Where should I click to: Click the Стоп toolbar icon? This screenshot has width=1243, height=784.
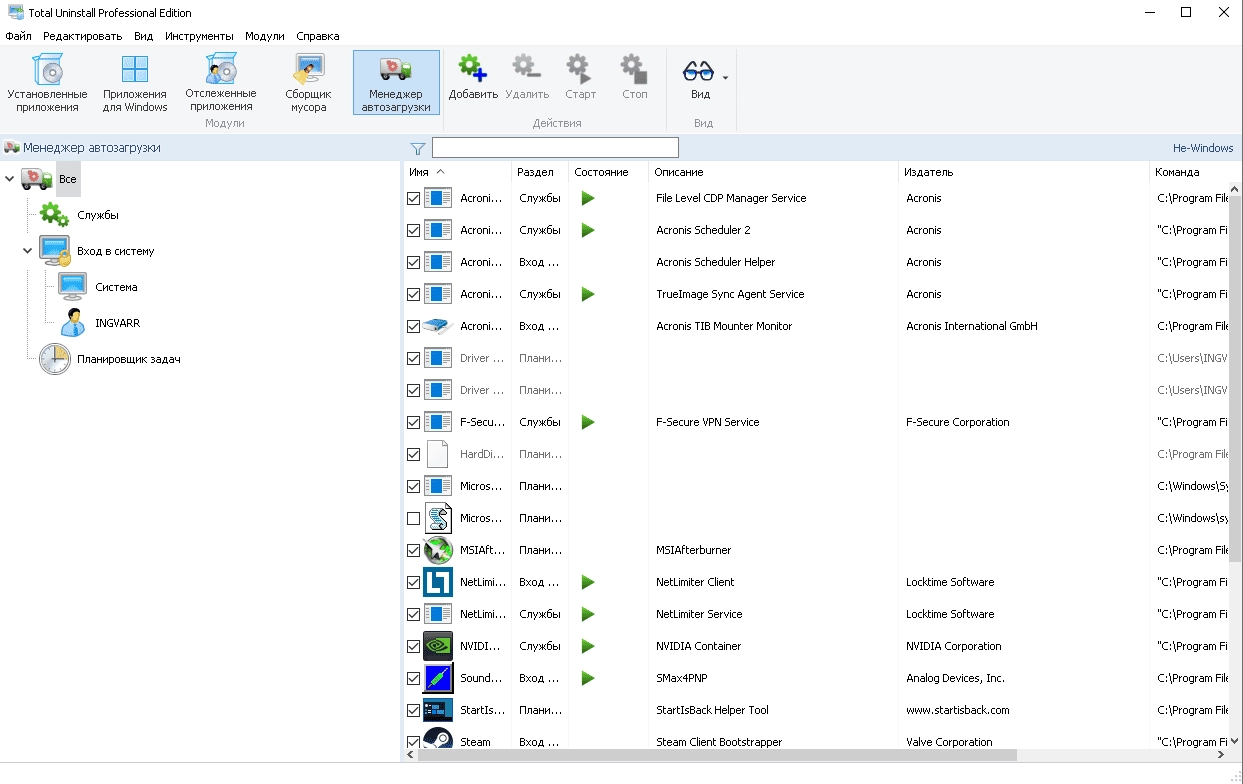(634, 70)
